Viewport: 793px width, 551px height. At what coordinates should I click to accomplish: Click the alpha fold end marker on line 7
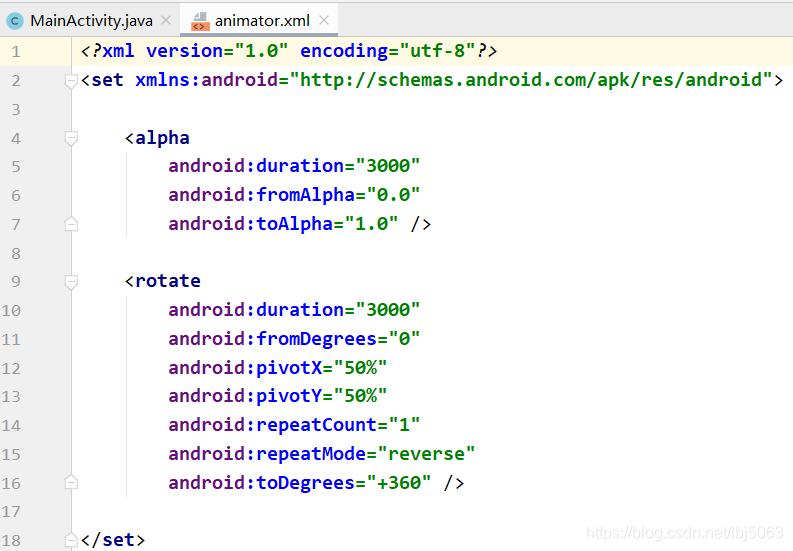click(x=71, y=224)
